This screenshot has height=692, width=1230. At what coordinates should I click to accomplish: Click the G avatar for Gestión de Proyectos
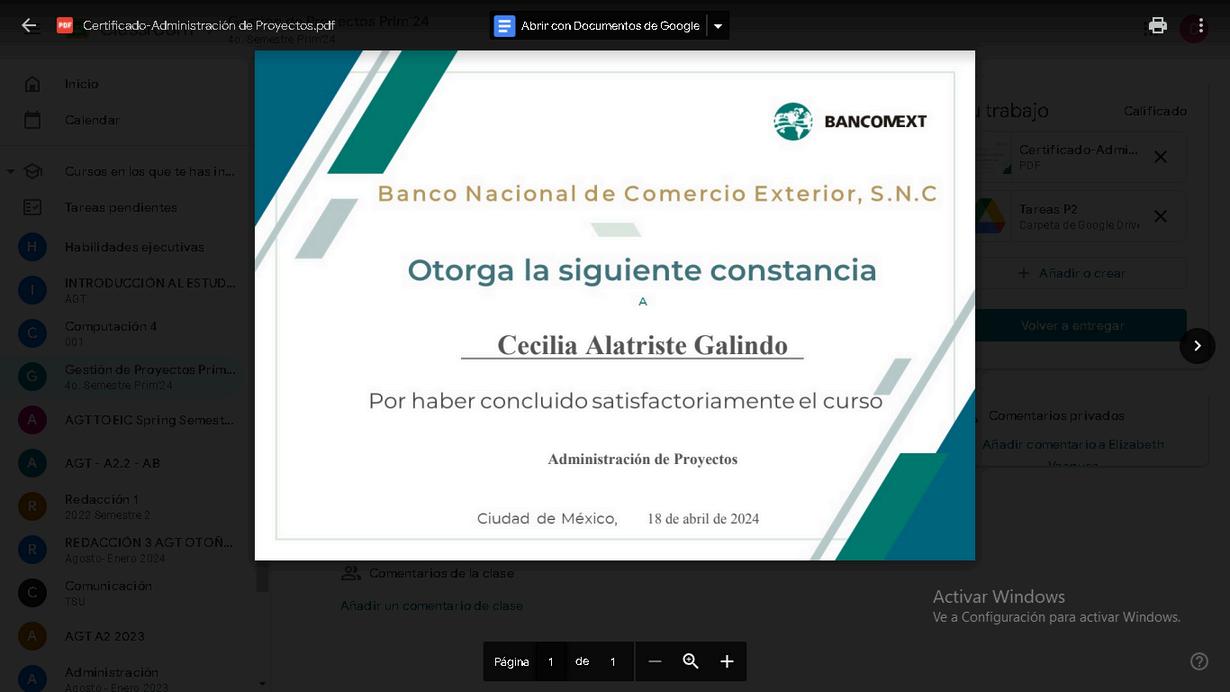coord(32,376)
